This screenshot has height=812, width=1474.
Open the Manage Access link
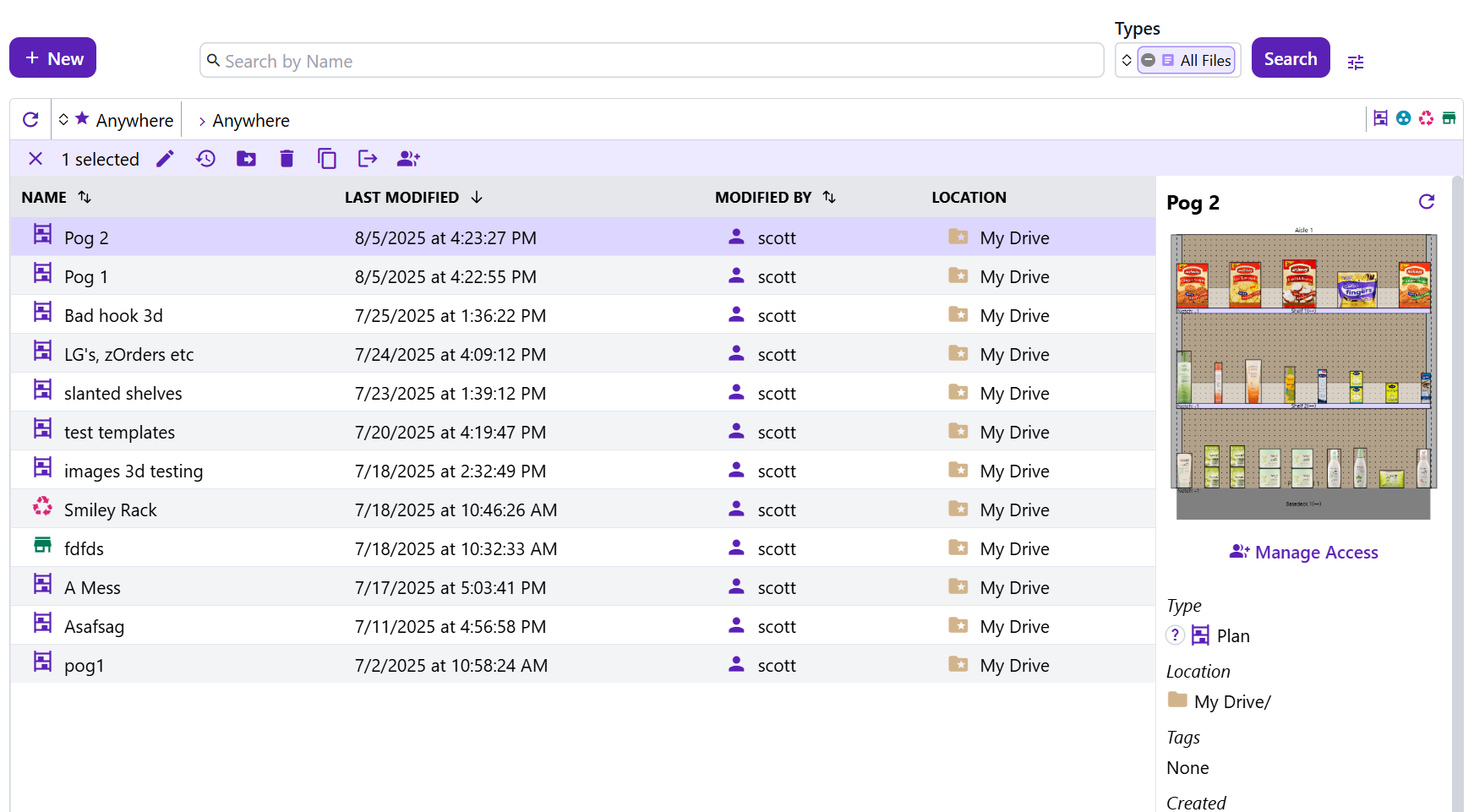1304,553
